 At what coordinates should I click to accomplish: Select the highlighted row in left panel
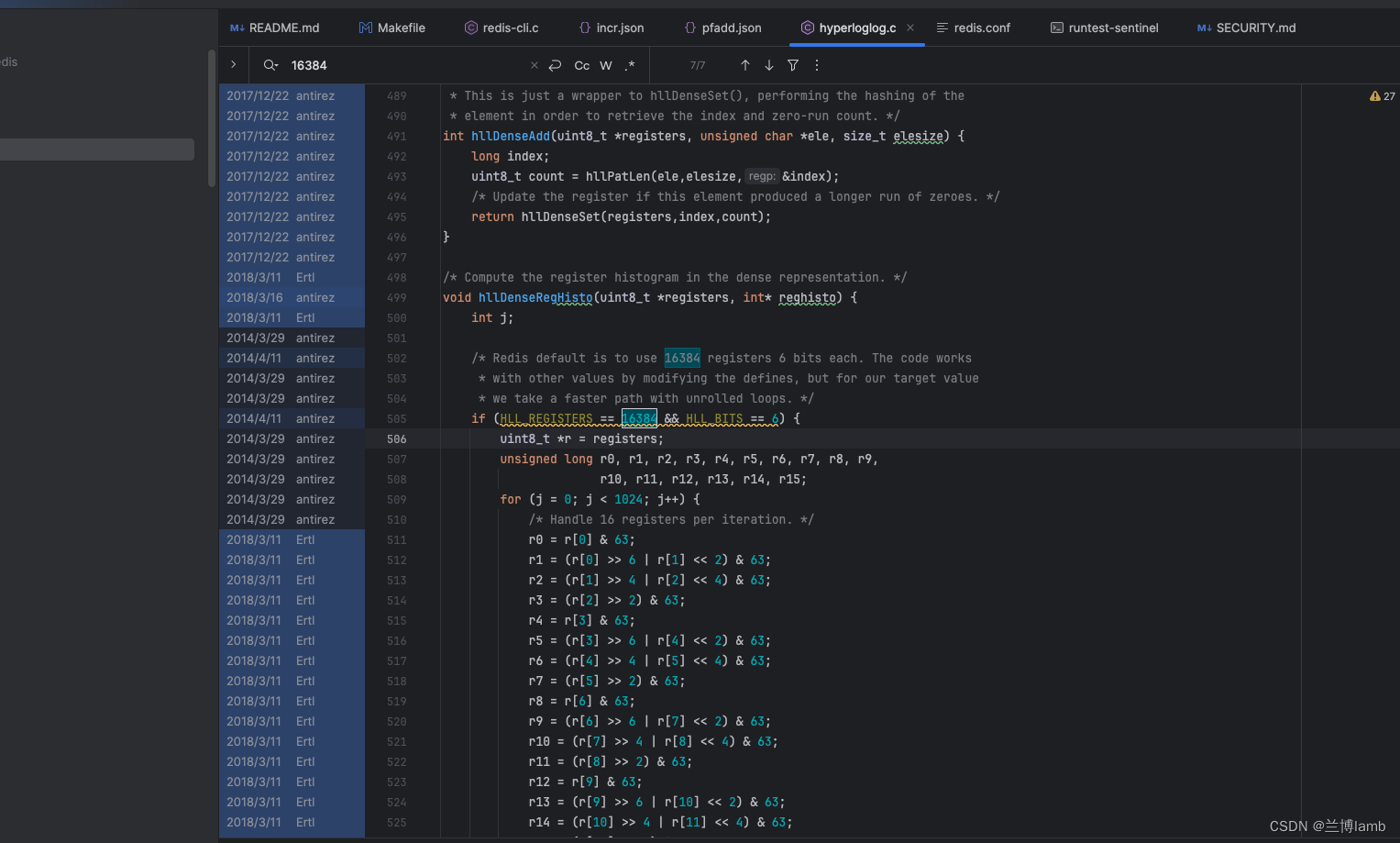point(97,150)
